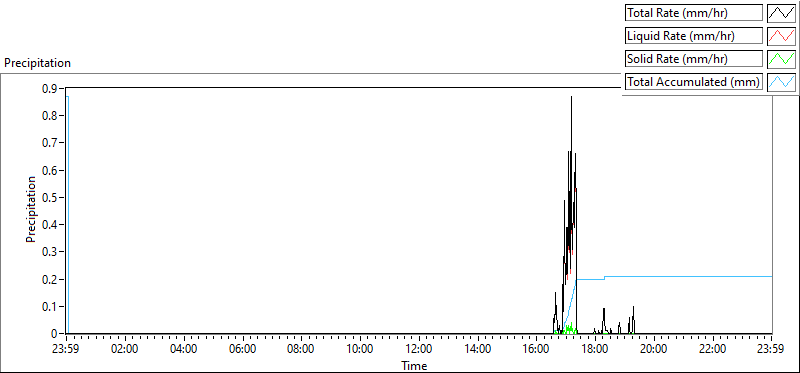Click the 18:00 time axis tick label
The width and height of the screenshot is (800, 373).
point(595,350)
